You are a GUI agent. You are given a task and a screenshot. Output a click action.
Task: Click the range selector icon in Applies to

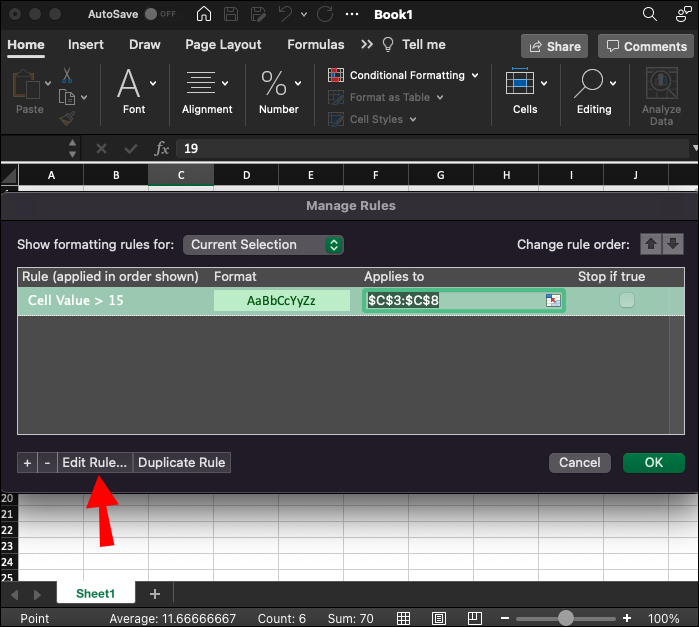(x=552, y=300)
